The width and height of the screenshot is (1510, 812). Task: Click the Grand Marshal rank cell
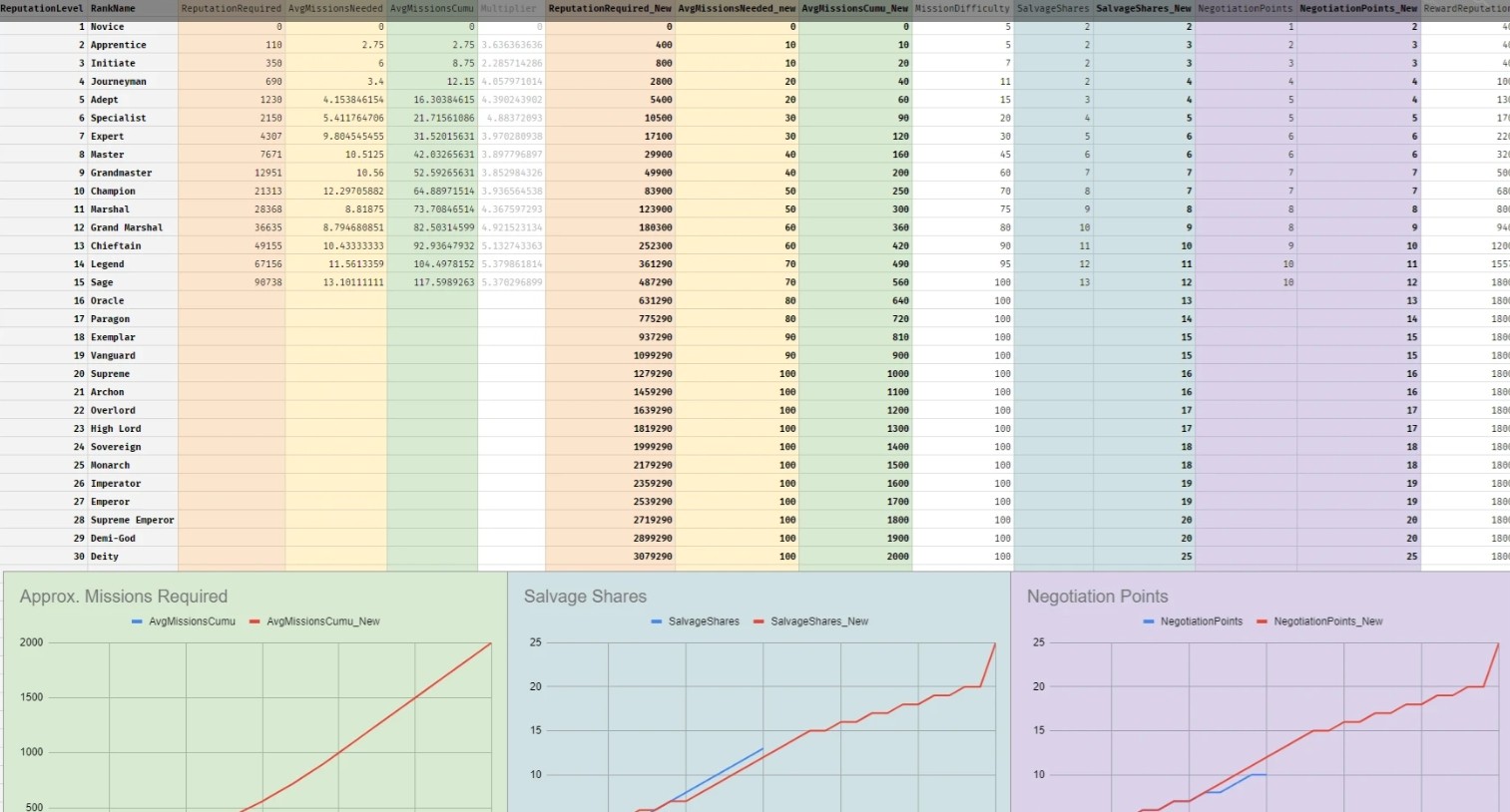(133, 227)
